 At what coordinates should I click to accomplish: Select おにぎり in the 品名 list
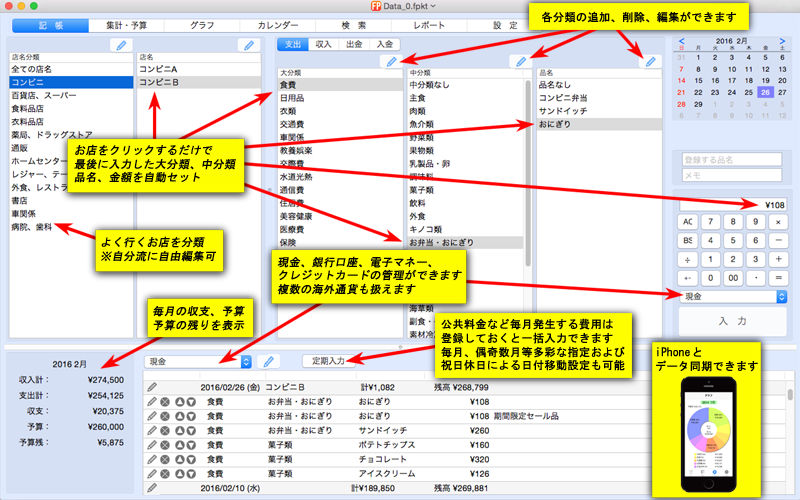click(599, 124)
